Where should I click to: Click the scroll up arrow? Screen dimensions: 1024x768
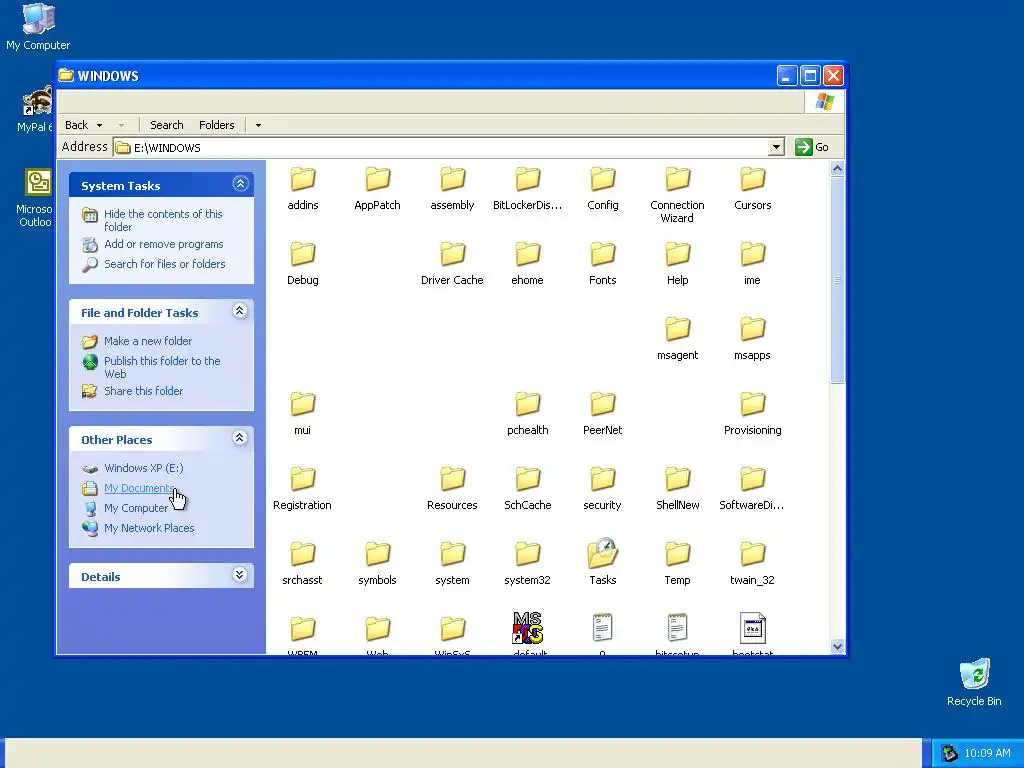(x=837, y=168)
